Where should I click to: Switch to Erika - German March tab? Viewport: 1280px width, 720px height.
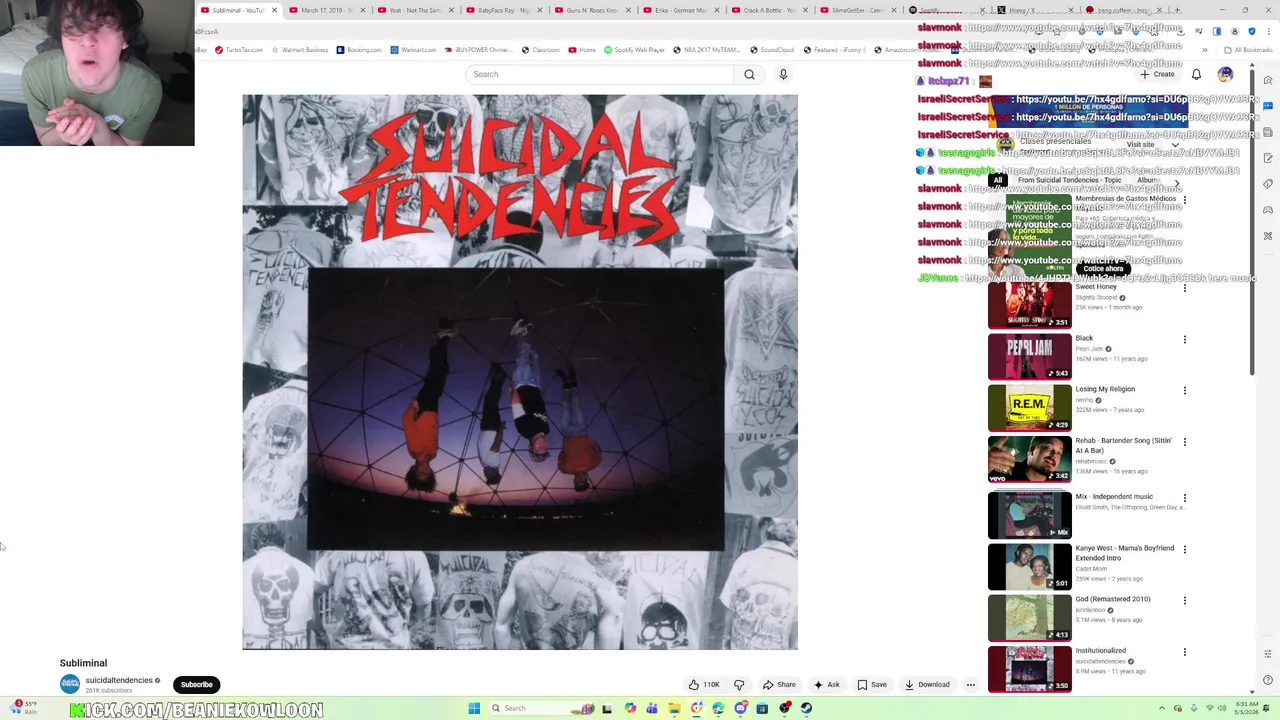(x=682, y=10)
